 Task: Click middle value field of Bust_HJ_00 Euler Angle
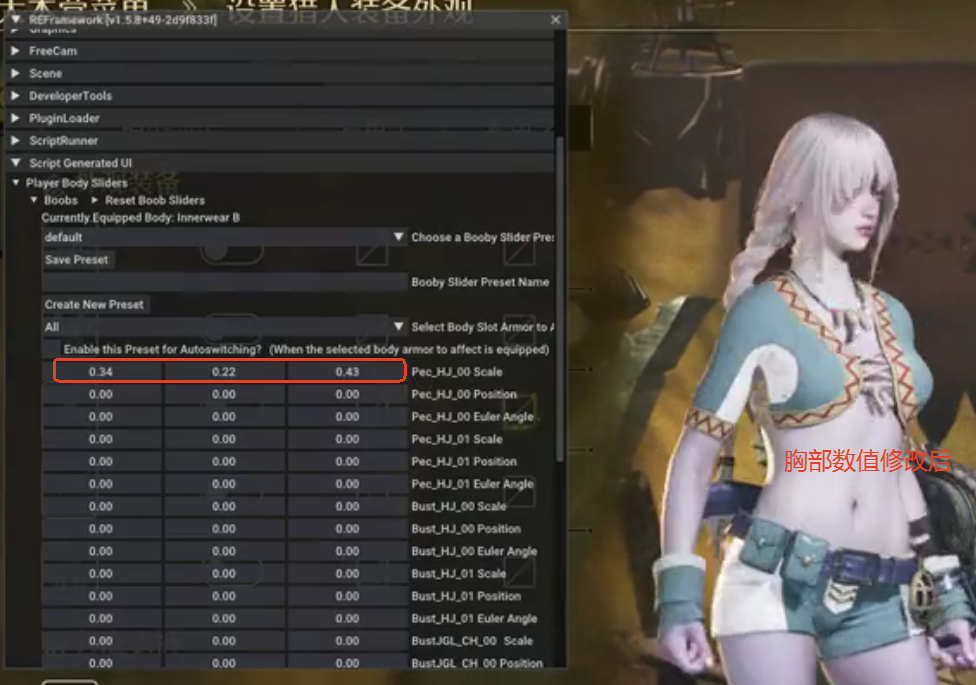coord(224,551)
